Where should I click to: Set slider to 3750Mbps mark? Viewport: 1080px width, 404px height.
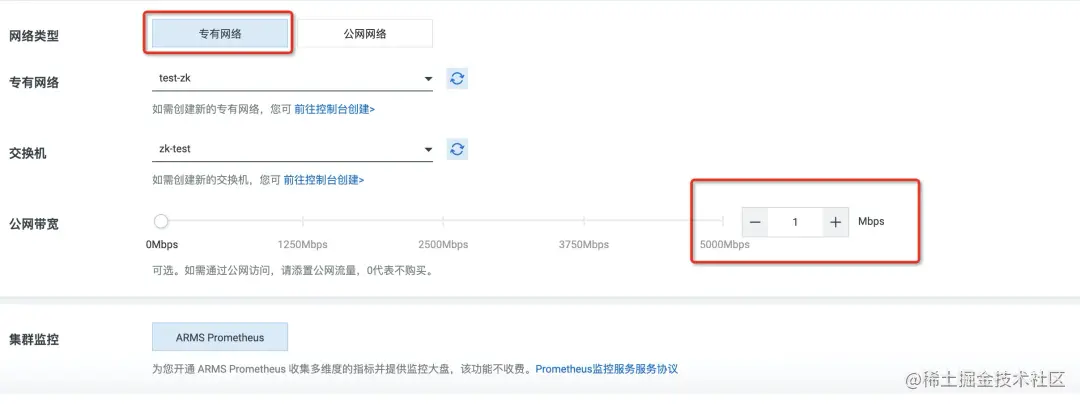pyautogui.click(x=584, y=221)
